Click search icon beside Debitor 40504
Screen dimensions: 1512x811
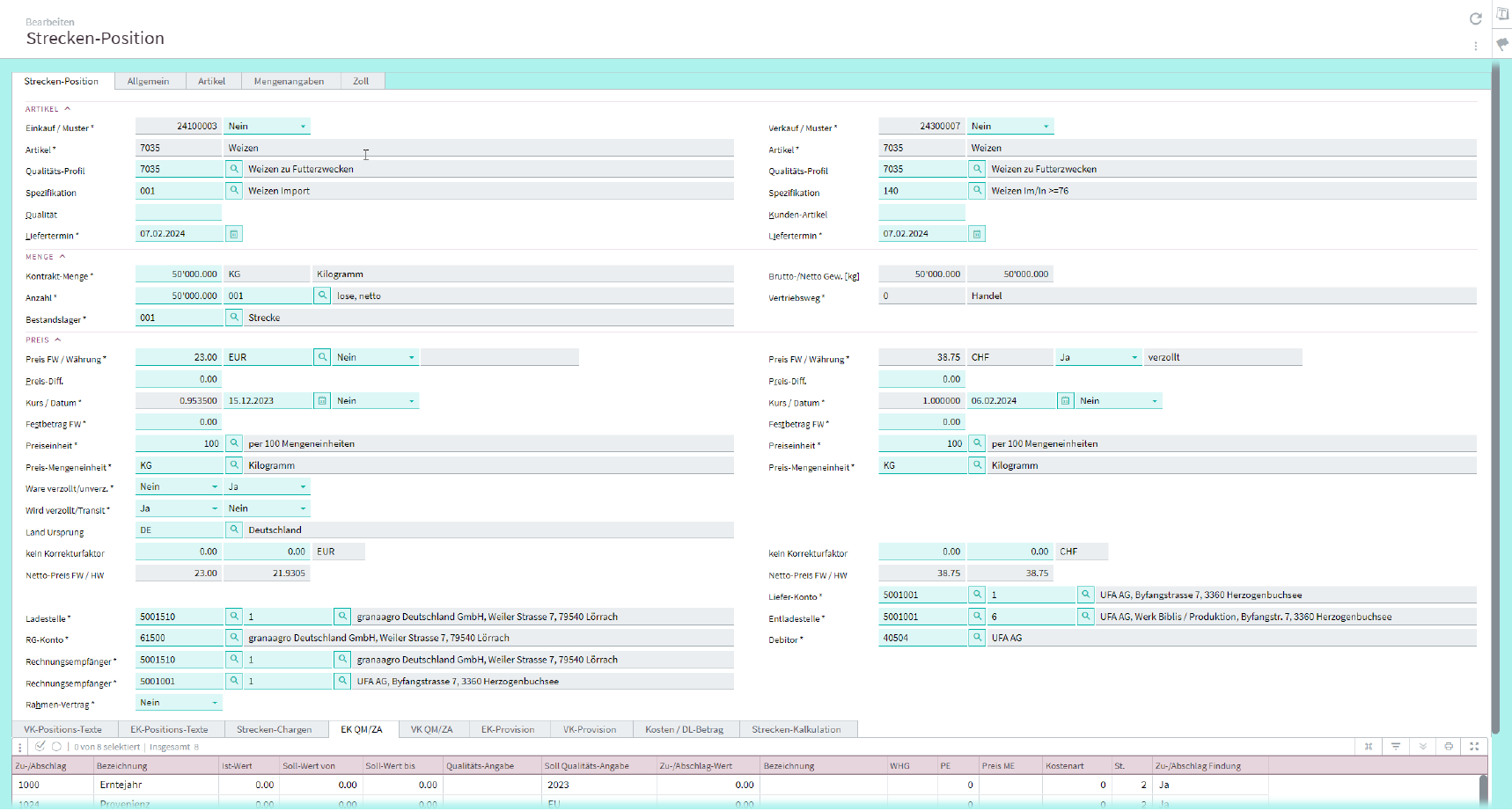(977, 638)
